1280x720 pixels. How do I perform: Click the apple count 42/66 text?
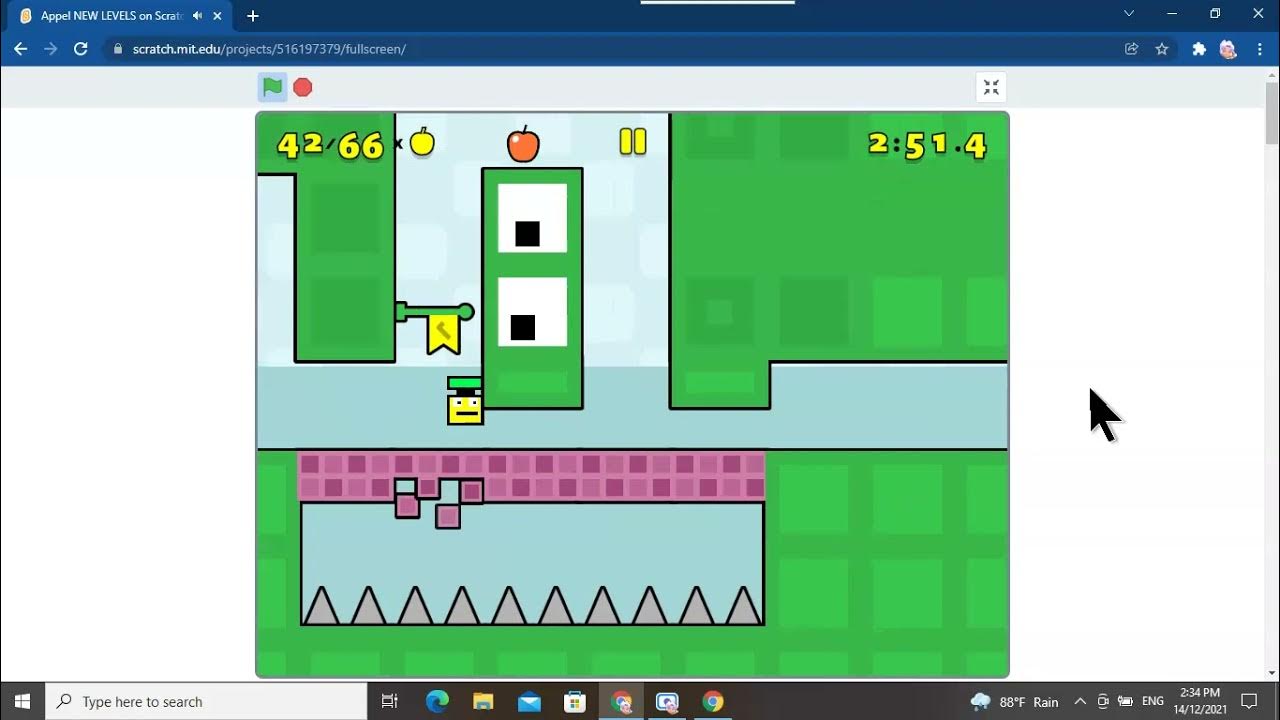pyautogui.click(x=331, y=146)
